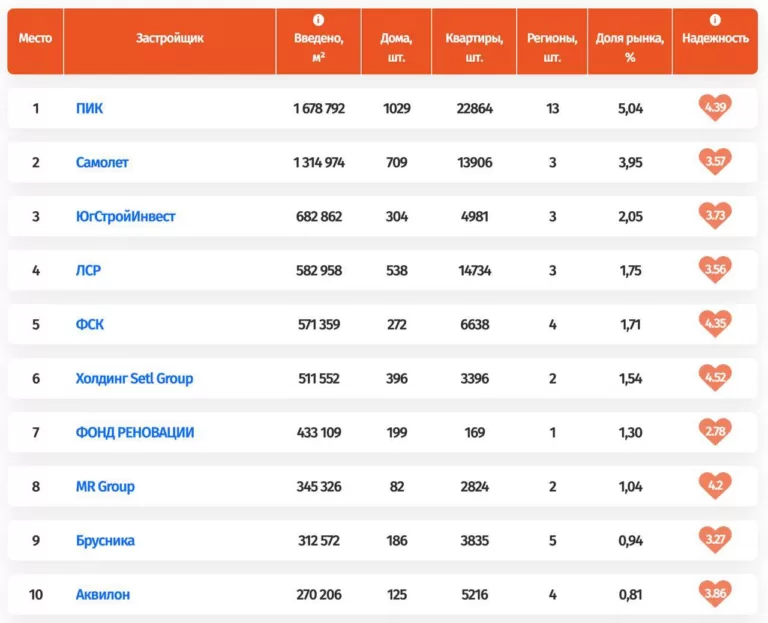Click ФОНД РЕНОВАЦИИ heart rating 2.78

coord(714,432)
